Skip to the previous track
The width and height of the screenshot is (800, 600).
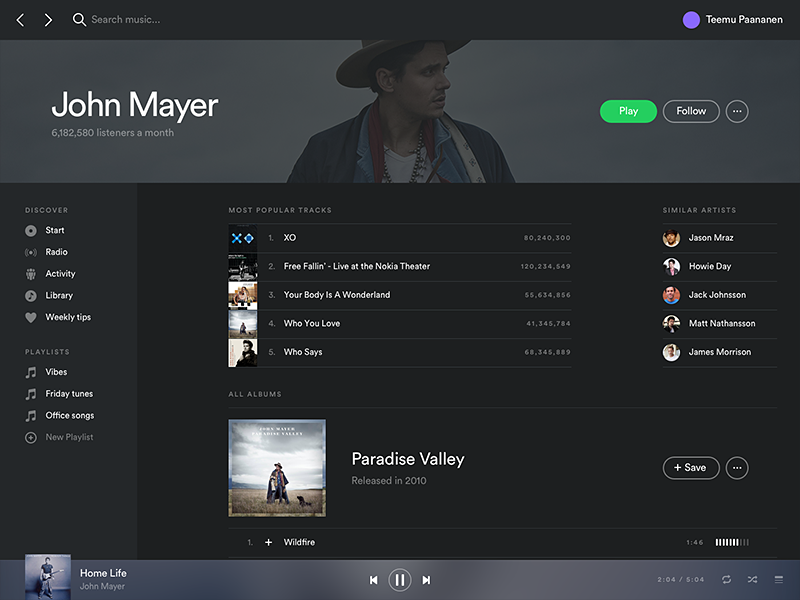(374, 580)
